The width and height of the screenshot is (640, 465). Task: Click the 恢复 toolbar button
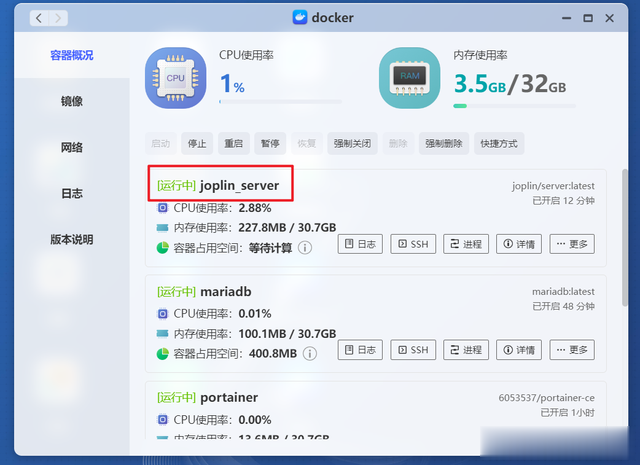pos(307,143)
